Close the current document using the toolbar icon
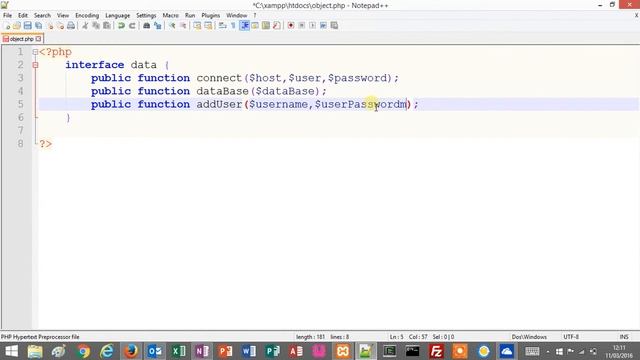 [50, 26]
